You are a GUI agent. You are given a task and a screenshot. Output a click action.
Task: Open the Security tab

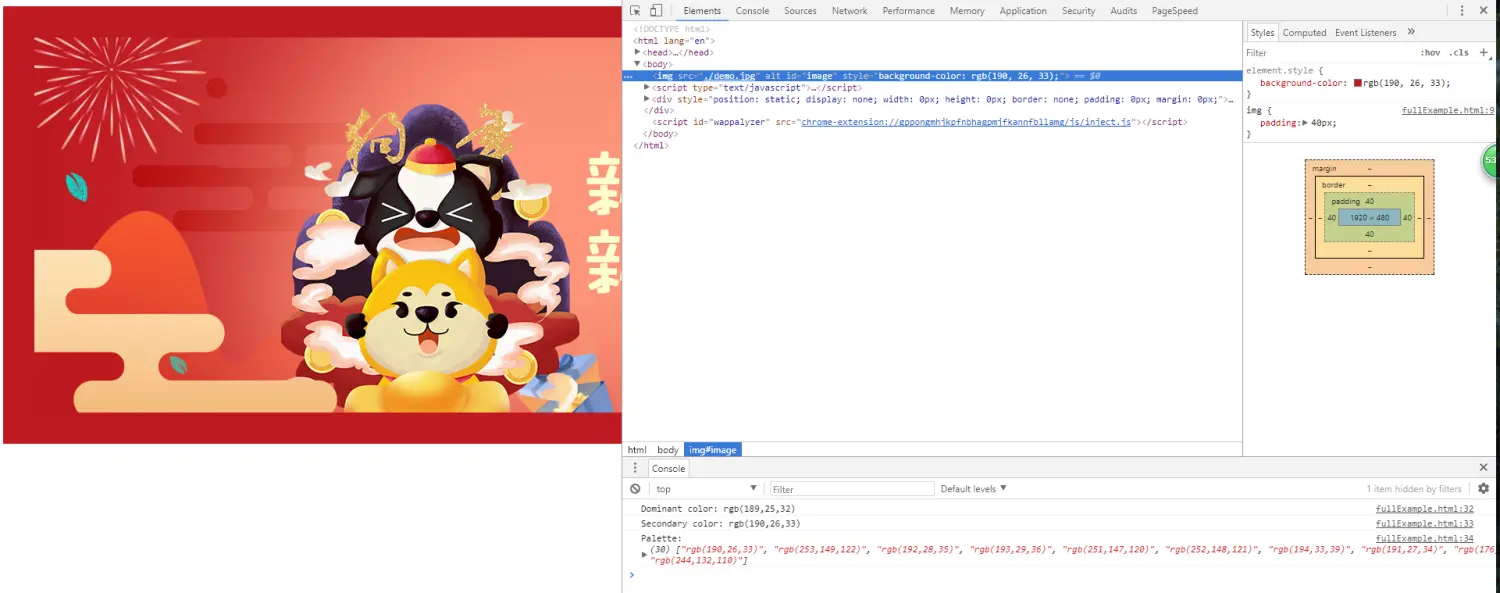pos(1078,11)
